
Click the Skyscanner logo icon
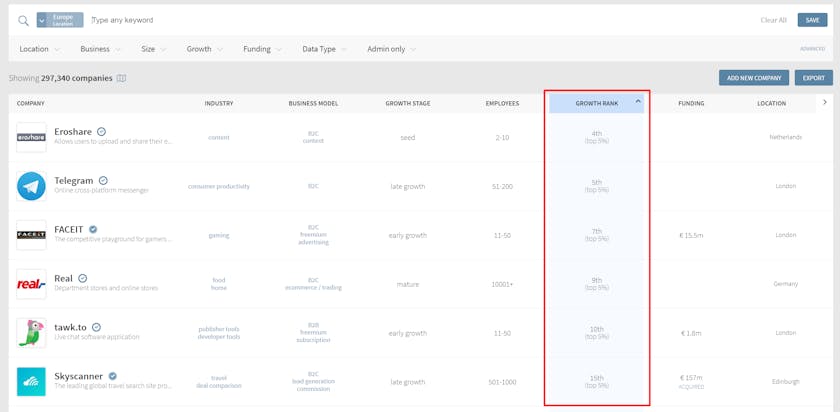(31, 381)
